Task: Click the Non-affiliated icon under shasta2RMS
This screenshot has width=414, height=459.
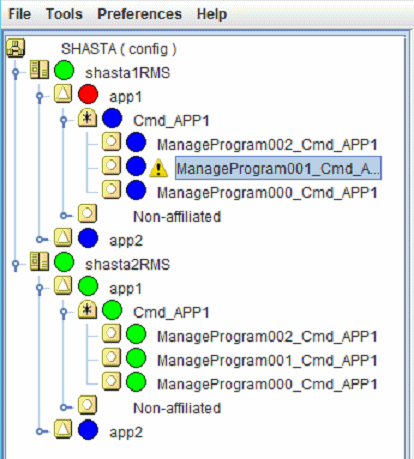Action: 87,405
